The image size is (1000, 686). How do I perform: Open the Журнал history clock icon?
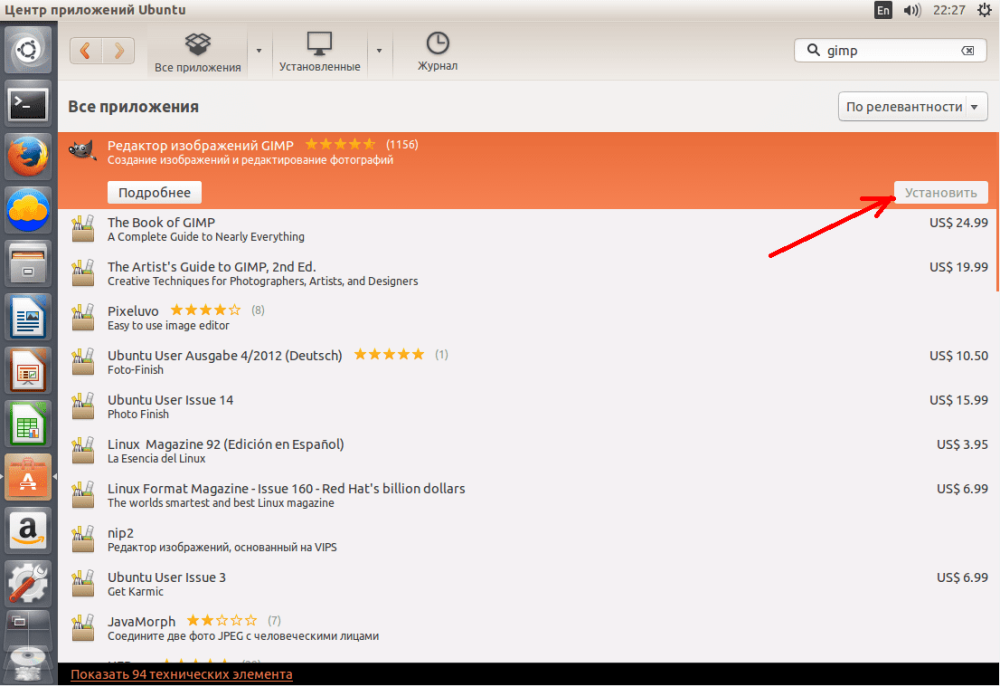tap(438, 43)
